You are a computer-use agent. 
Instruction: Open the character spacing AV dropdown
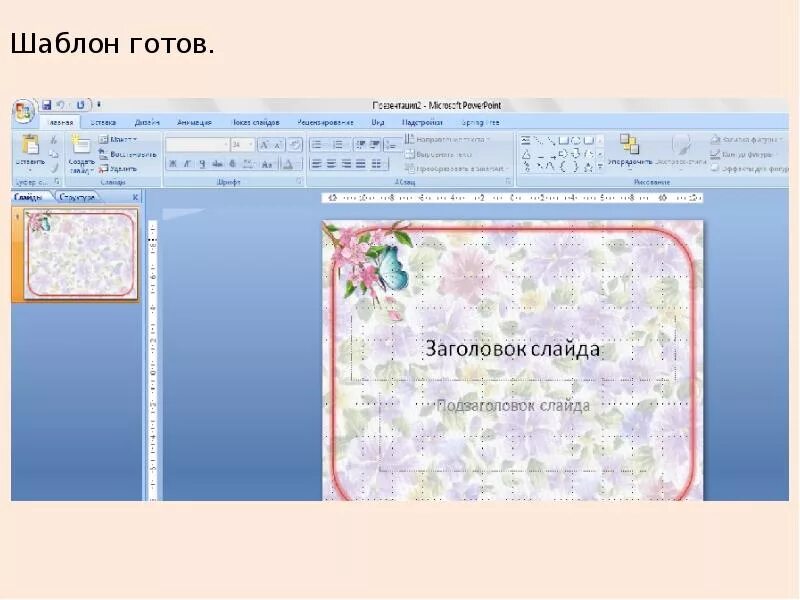249,164
